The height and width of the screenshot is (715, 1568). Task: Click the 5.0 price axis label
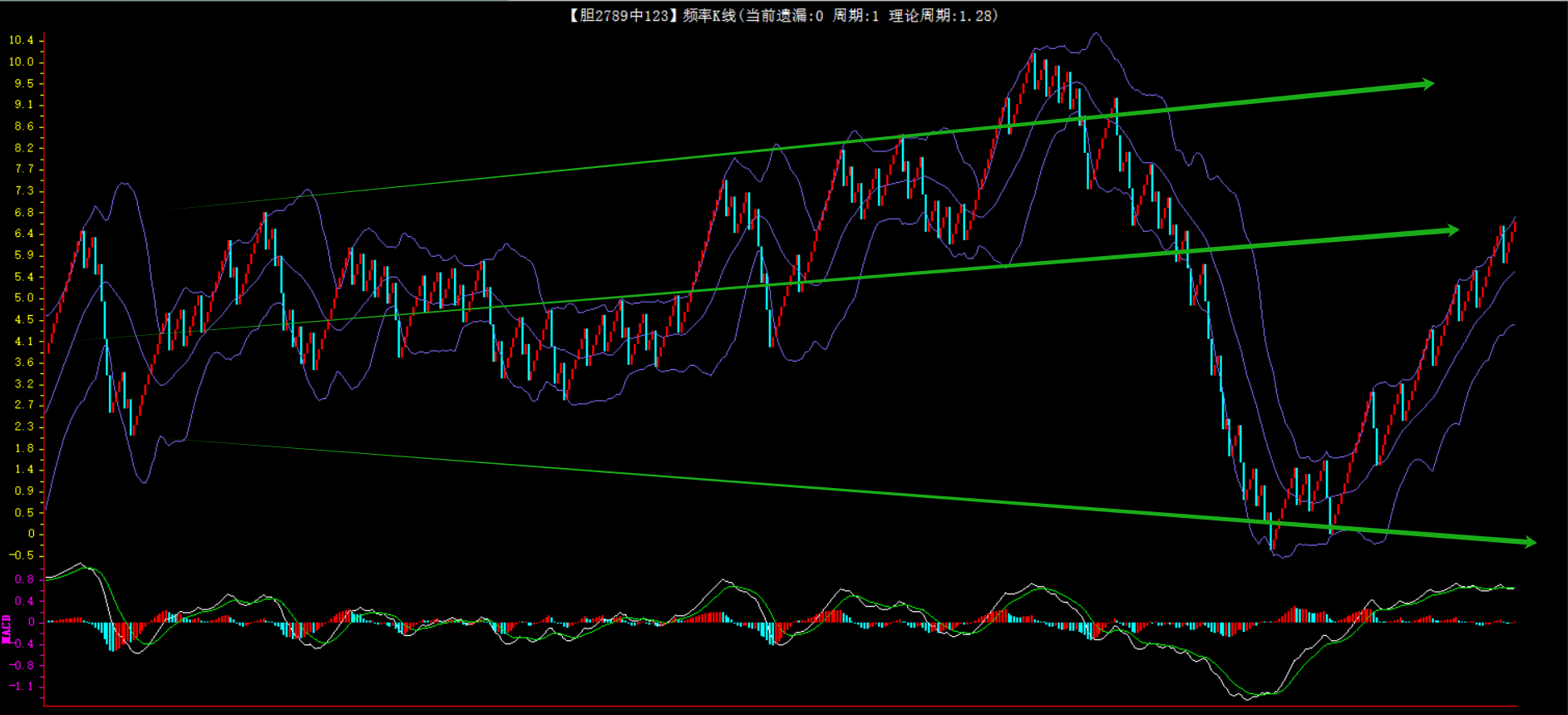24,298
